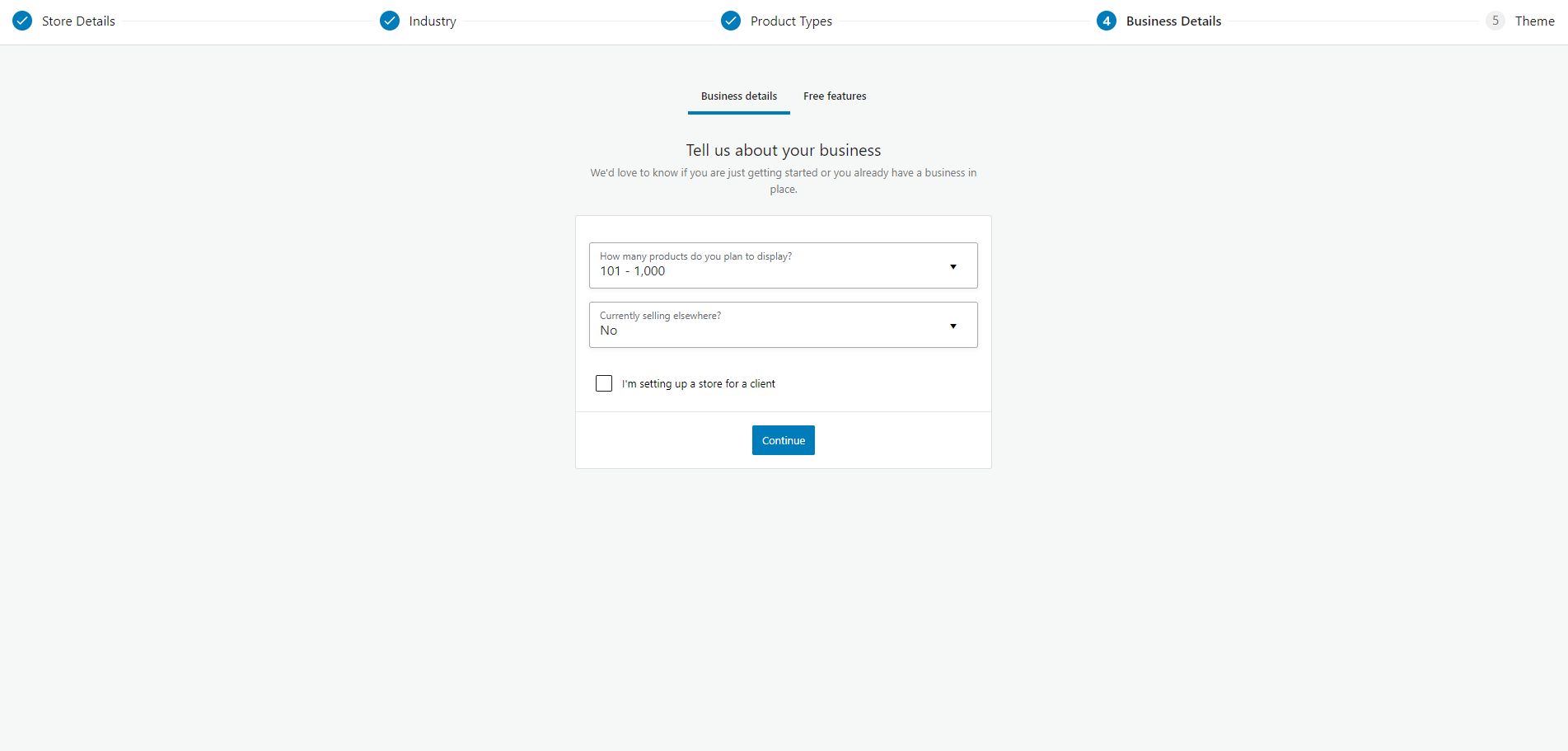Click the step 5 Theme number icon
Image resolution: width=1568 pixels, height=751 pixels.
(x=1495, y=21)
